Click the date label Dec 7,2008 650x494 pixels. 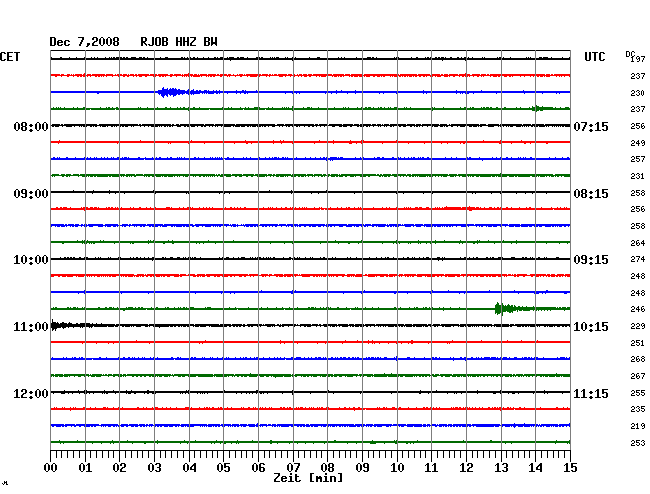[x=85, y=42]
